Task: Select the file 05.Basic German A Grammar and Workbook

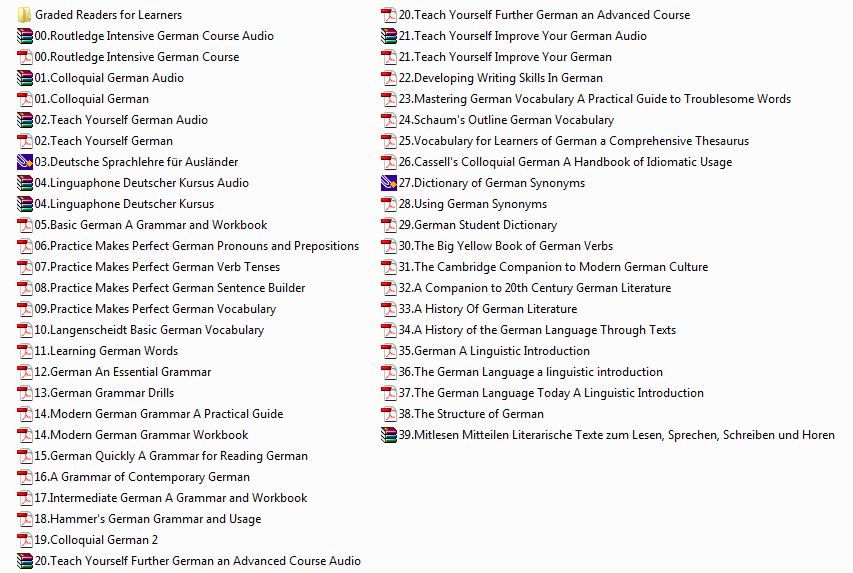Action: [151, 225]
